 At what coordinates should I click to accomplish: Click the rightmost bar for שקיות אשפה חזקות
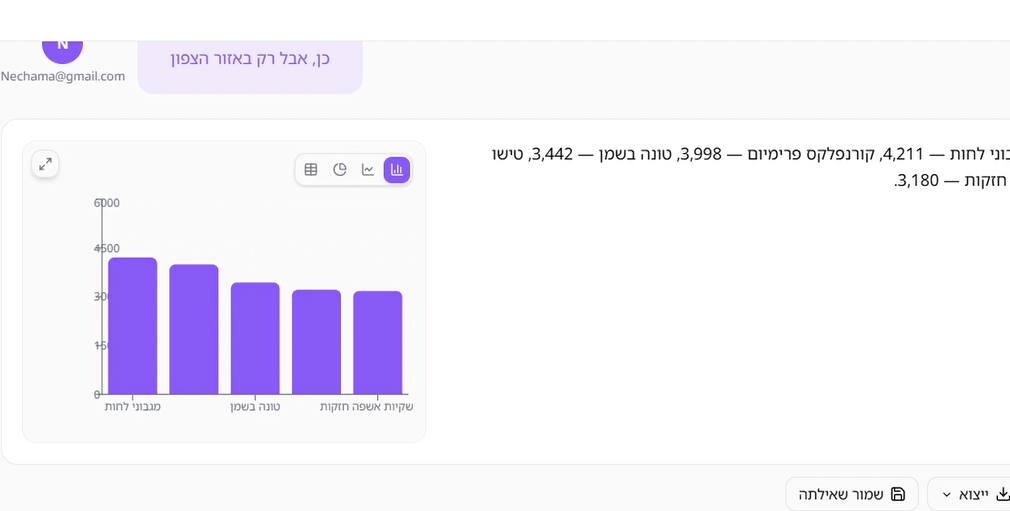point(378,343)
